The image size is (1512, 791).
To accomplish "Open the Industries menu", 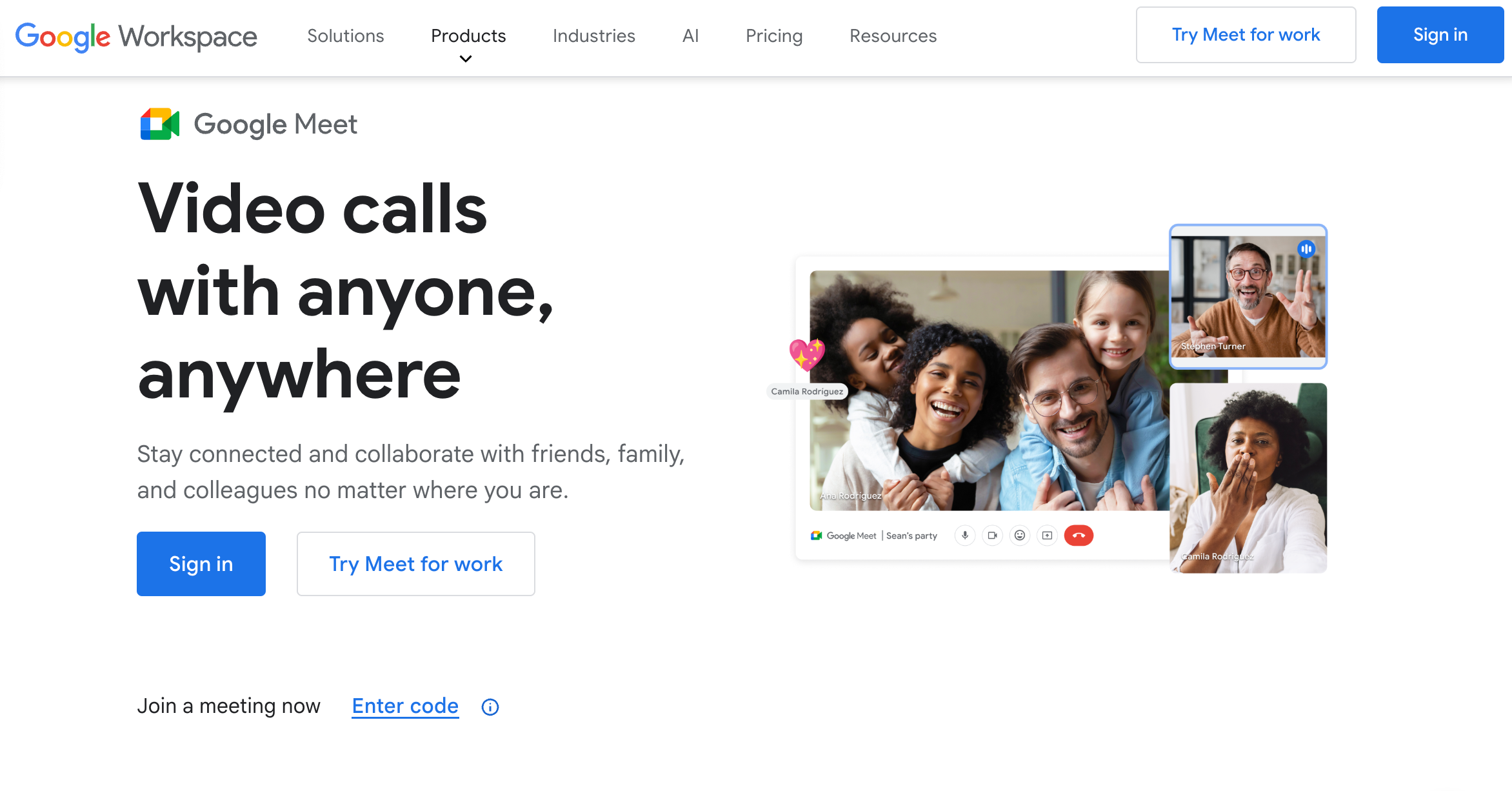I will 594,36.
